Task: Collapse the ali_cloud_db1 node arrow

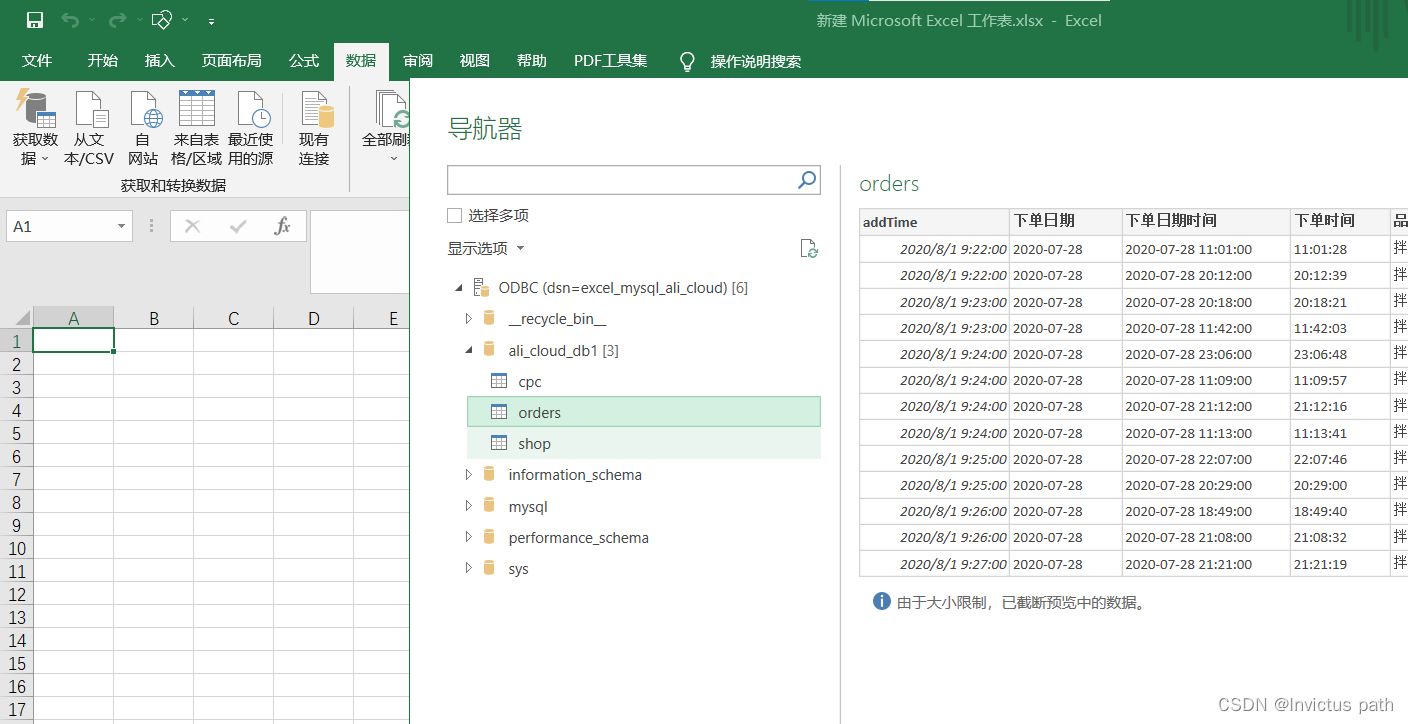Action: pyautogui.click(x=469, y=350)
